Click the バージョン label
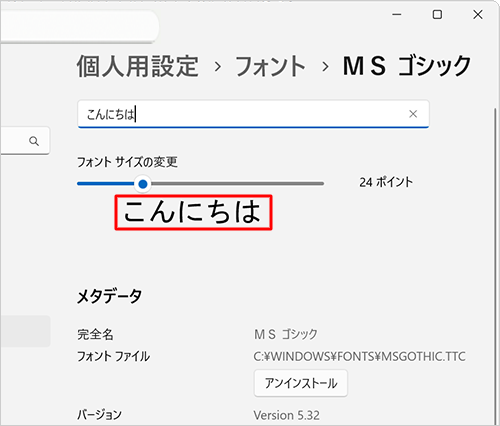The height and width of the screenshot is (426, 500). tap(99, 415)
